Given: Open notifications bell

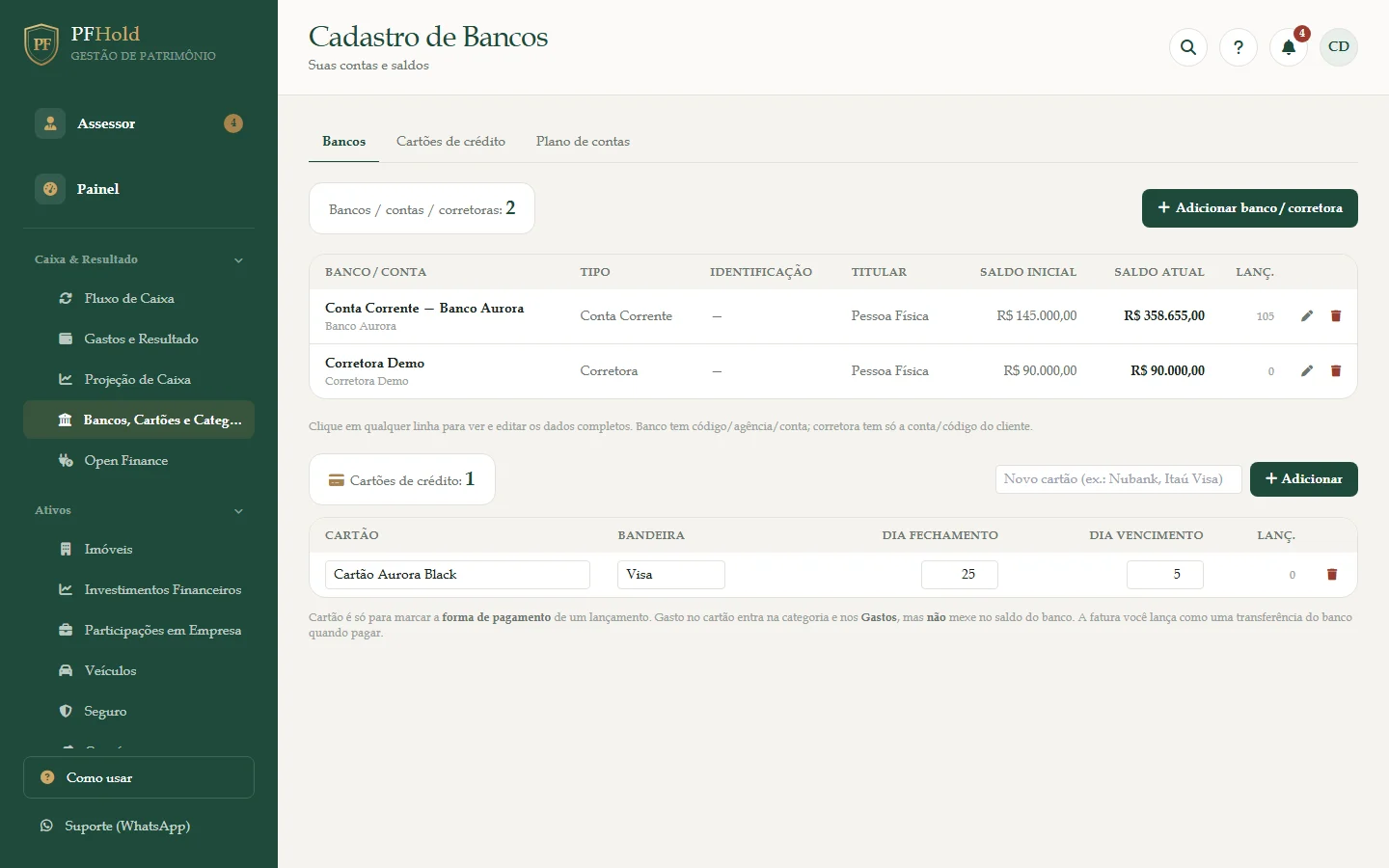Looking at the screenshot, I should pos(1289,47).
